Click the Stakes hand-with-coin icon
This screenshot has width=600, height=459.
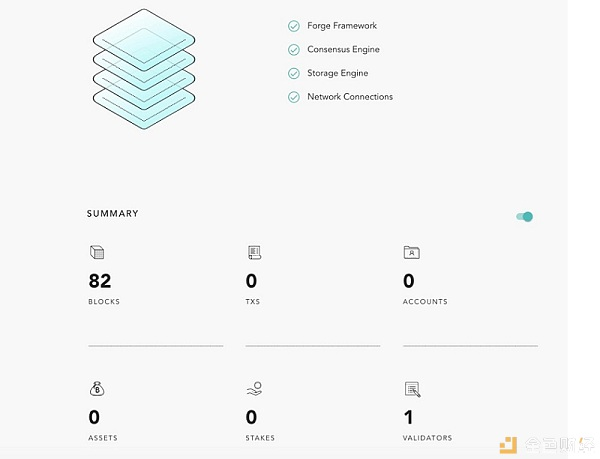pos(254,389)
